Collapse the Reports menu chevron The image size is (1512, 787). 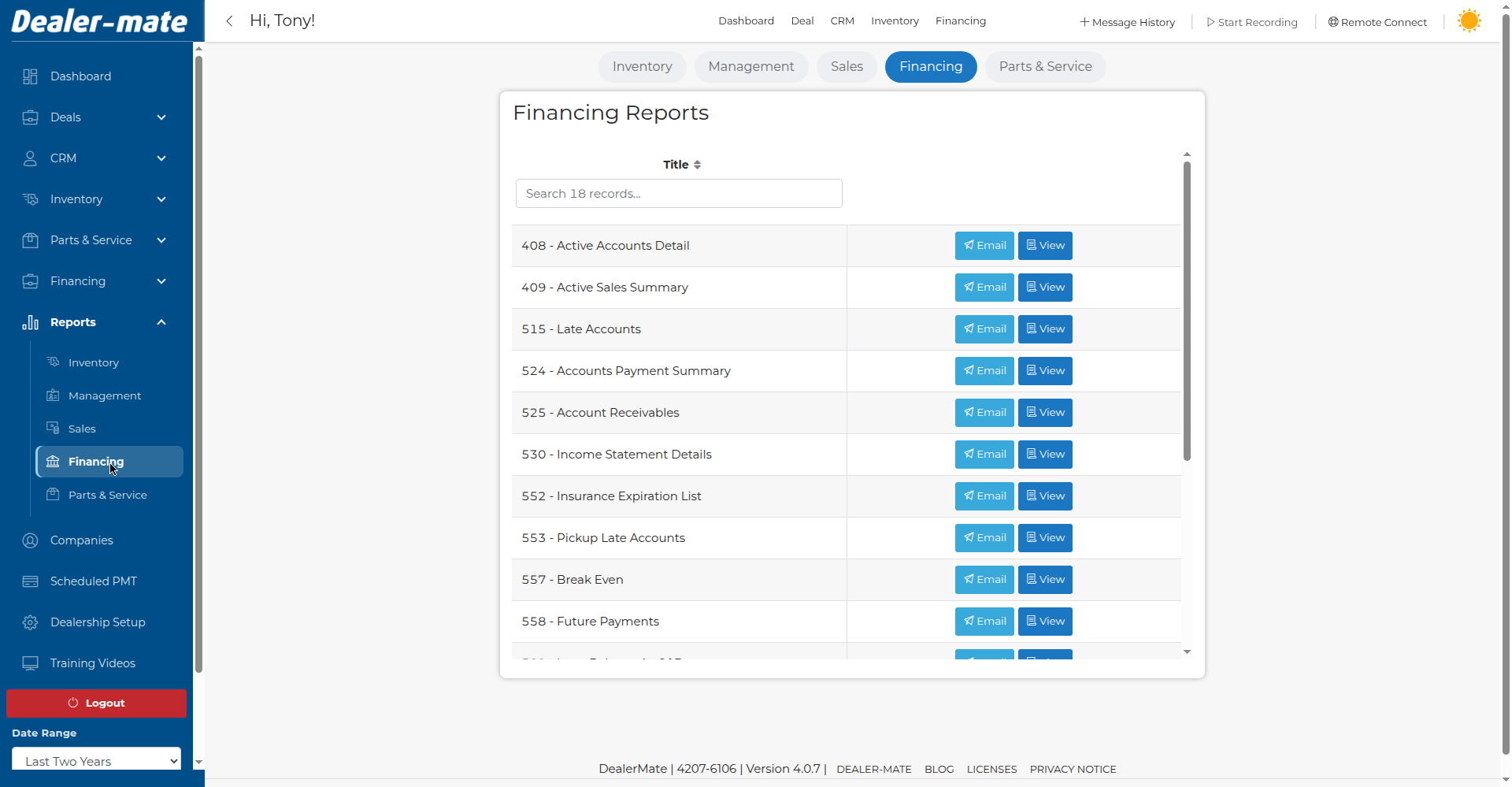click(x=161, y=322)
